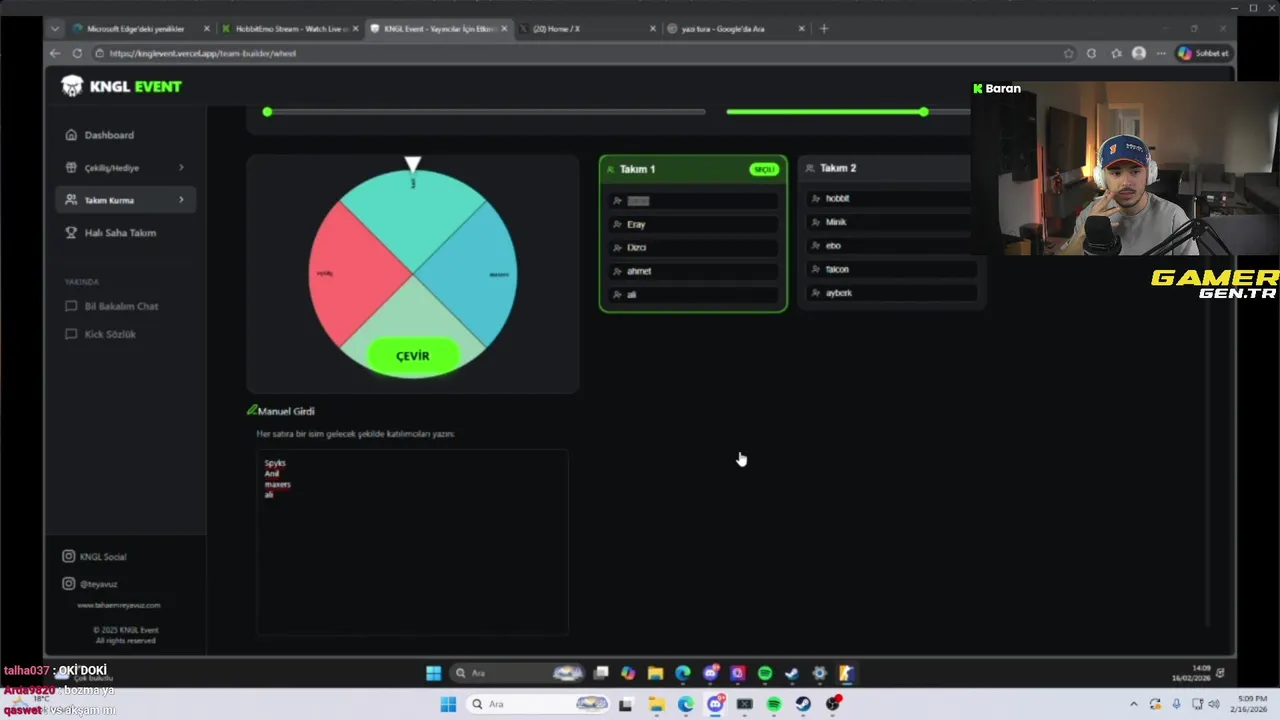Open Task View on bottom taskbar
This screenshot has height=720, width=1280.
click(x=626, y=704)
